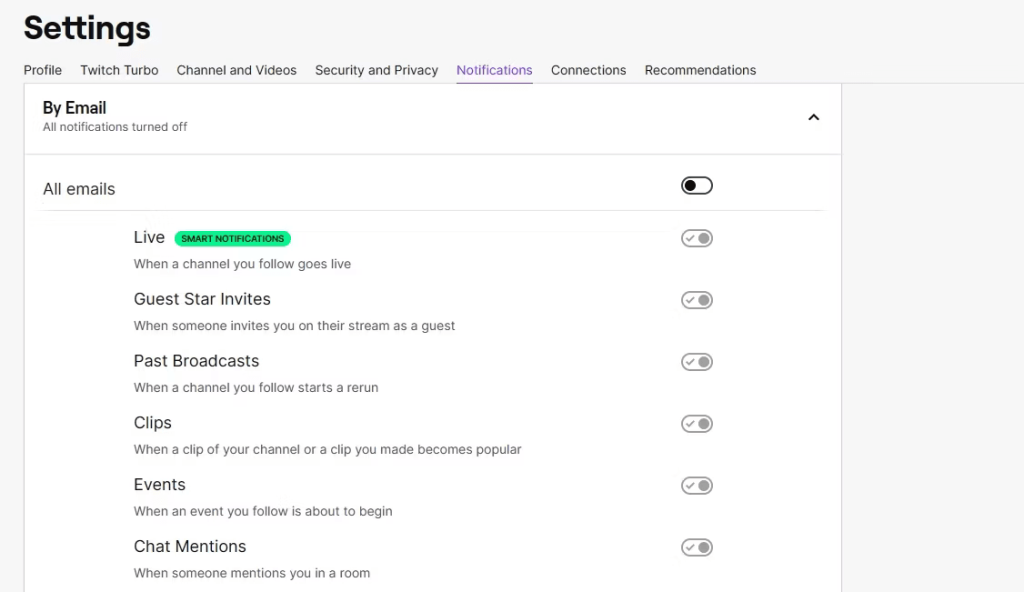This screenshot has width=1024, height=592.
Task: Enable Events email notifications
Action: click(x=696, y=485)
